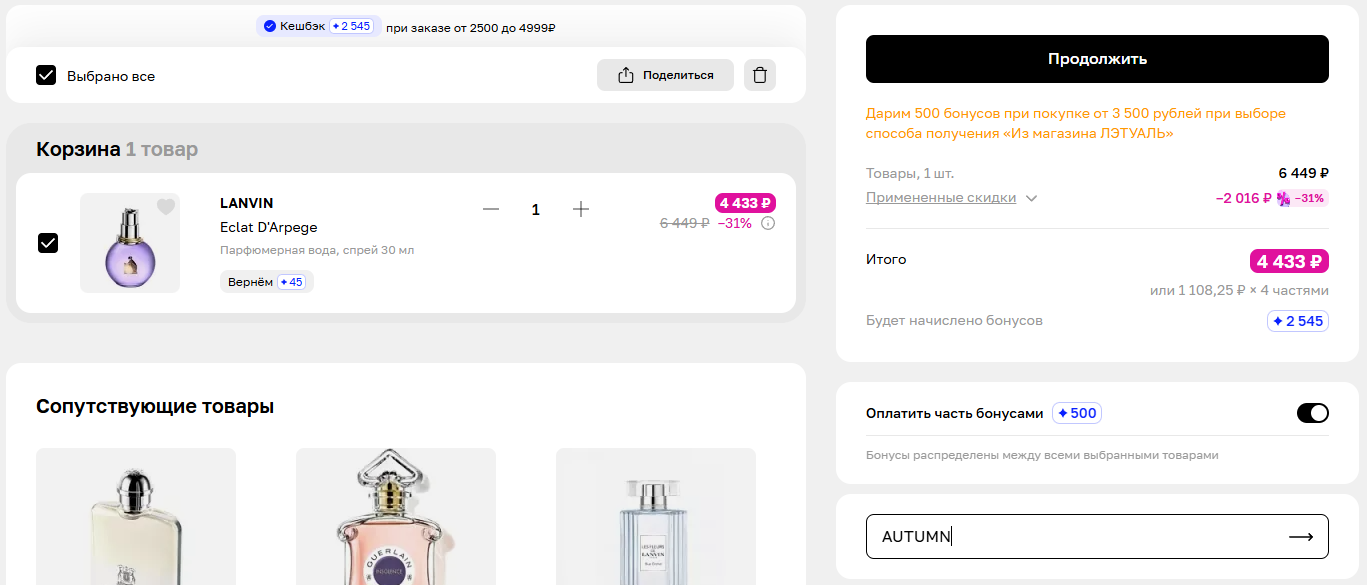
Task: Apply the promo code with the arrow icon
Action: 1301,537
